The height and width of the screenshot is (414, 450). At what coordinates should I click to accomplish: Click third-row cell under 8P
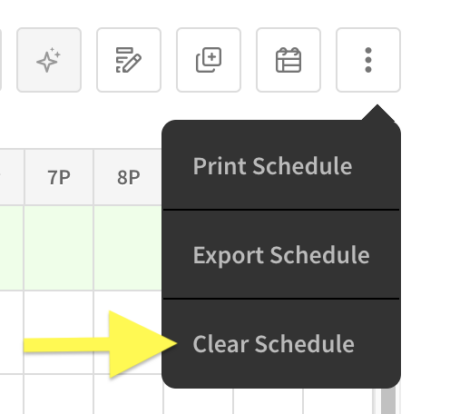[128, 394]
